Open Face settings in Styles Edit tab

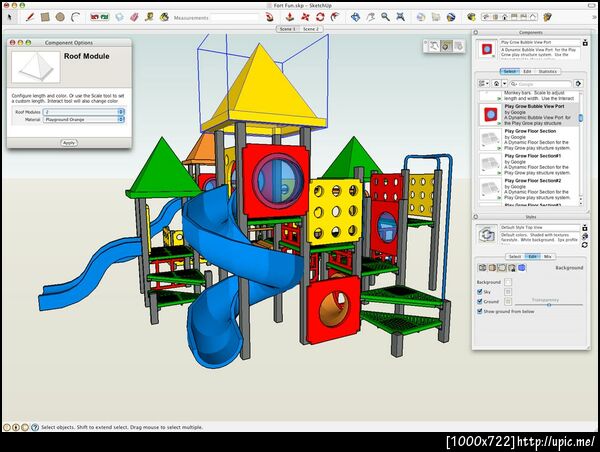click(492, 268)
